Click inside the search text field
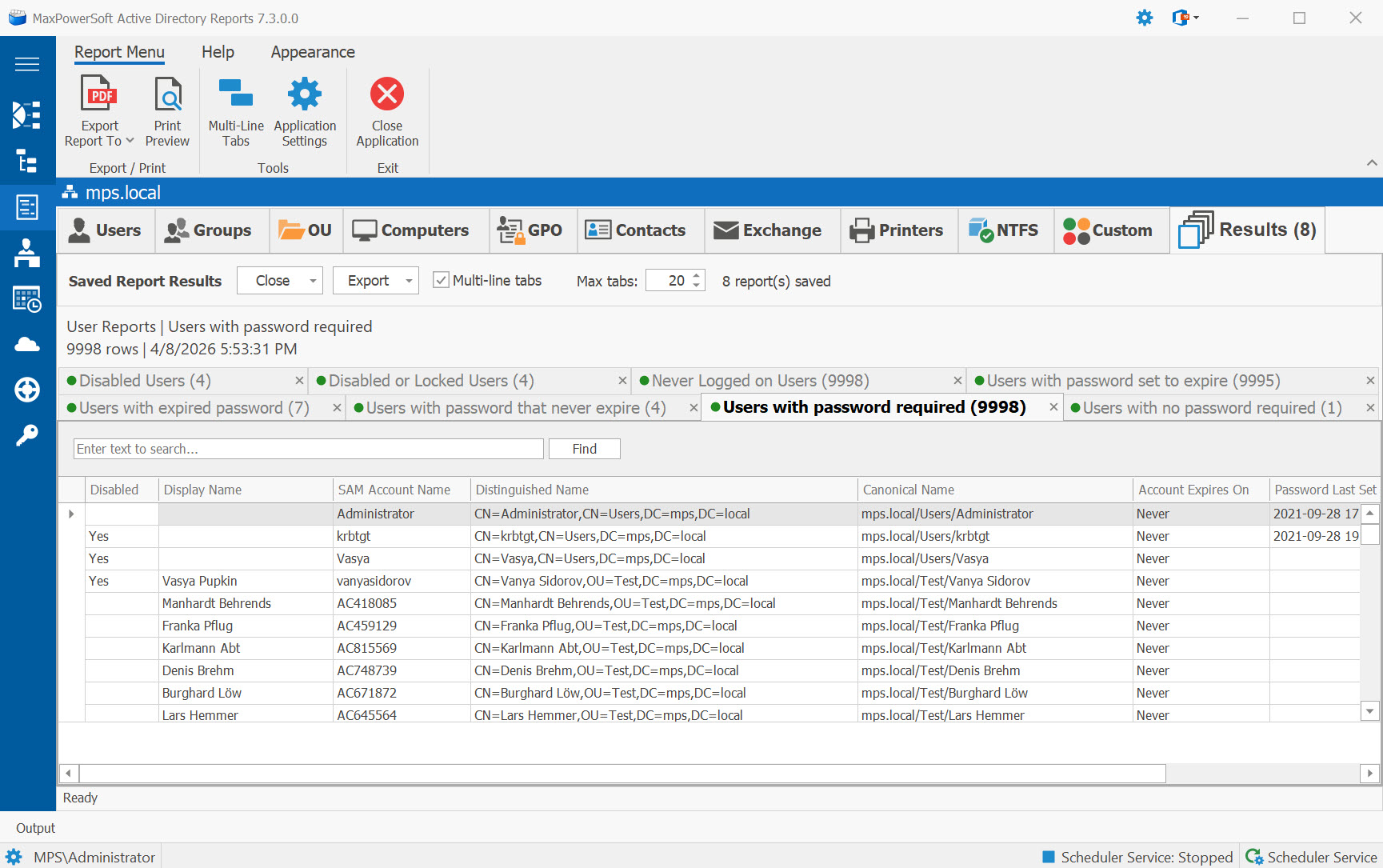The image size is (1383, 868). click(x=308, y=448)
